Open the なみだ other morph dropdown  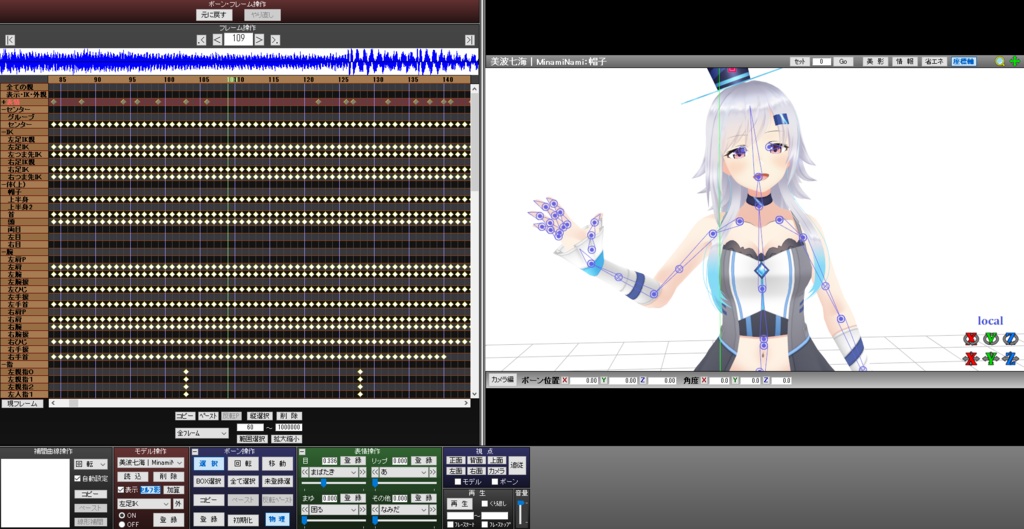(x=404, y=509)
